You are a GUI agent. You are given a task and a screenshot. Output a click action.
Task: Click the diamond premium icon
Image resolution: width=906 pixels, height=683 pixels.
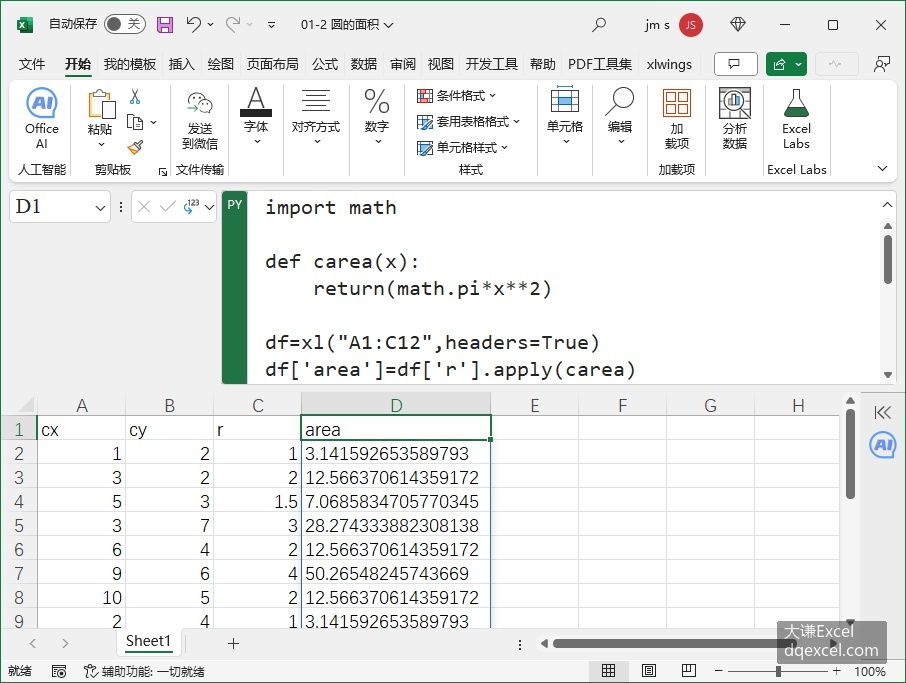pos(738,24)
